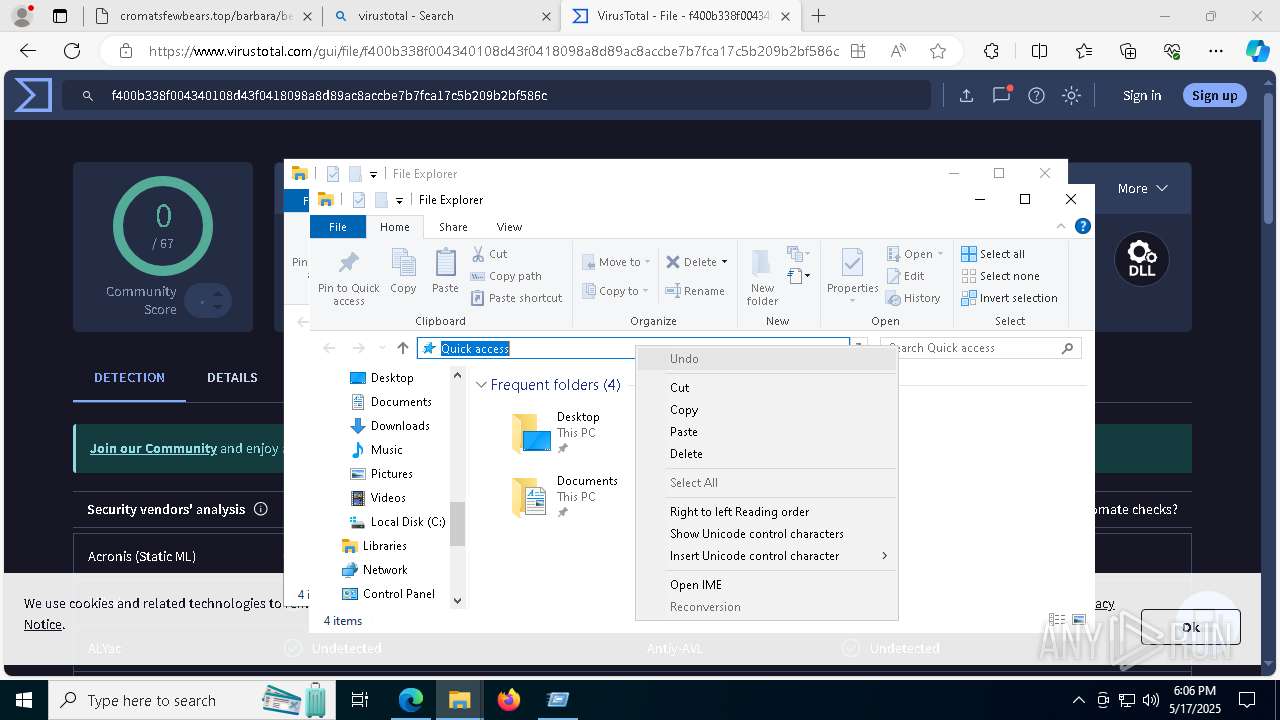
Task: Refresh the browser page
Action: pos(72,51)
